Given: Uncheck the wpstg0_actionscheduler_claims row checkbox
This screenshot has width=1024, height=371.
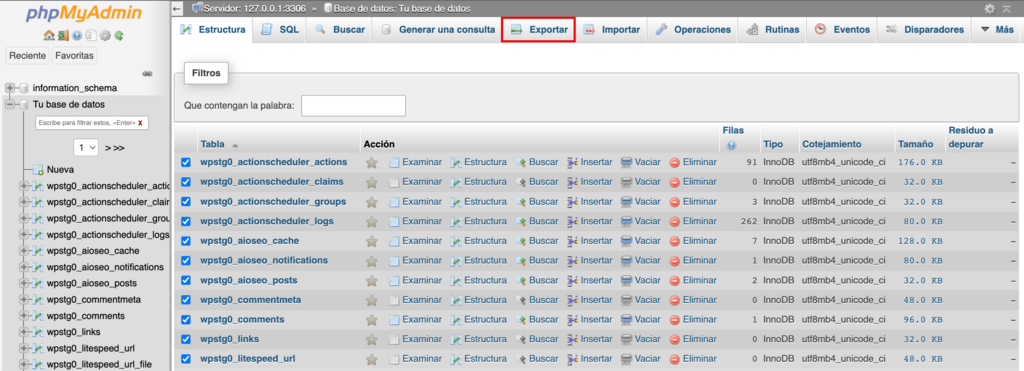Looking at the screenshot, I should pos(185,182).
